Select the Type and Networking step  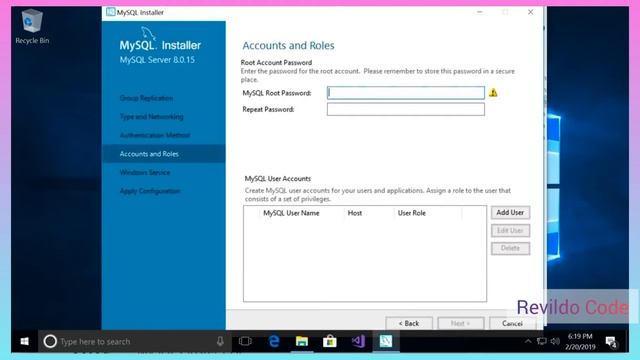pos(151,117)
